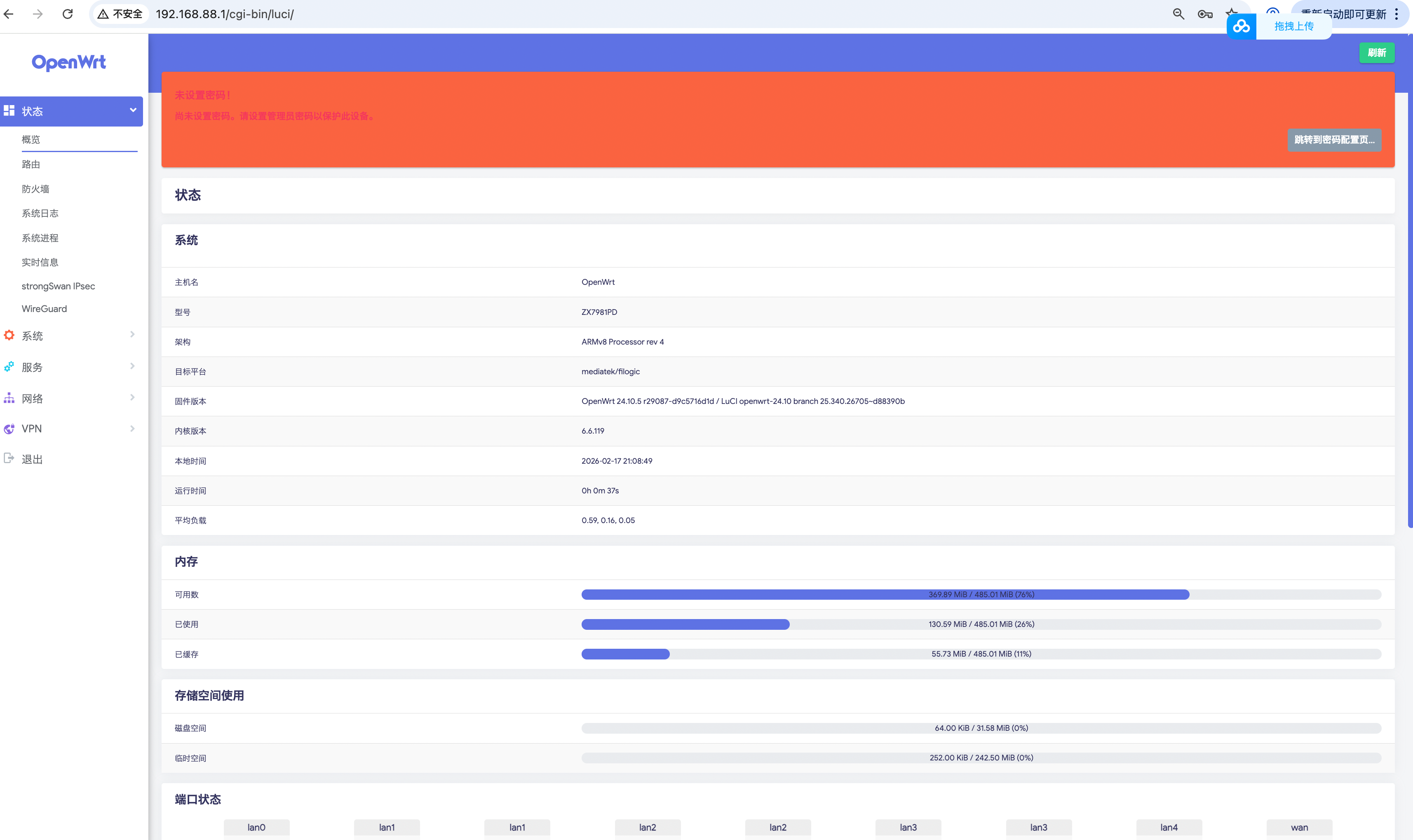Screen dimensions: 1413x840
Task: Click the orange System gear icon
Action: coord(9,335)
